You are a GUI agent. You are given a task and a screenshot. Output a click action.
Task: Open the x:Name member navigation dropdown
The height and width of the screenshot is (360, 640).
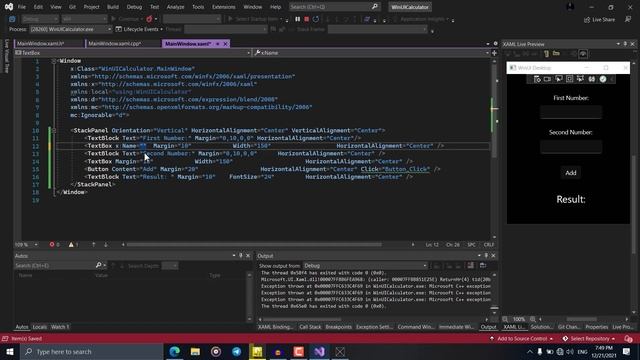pos(371,53)
